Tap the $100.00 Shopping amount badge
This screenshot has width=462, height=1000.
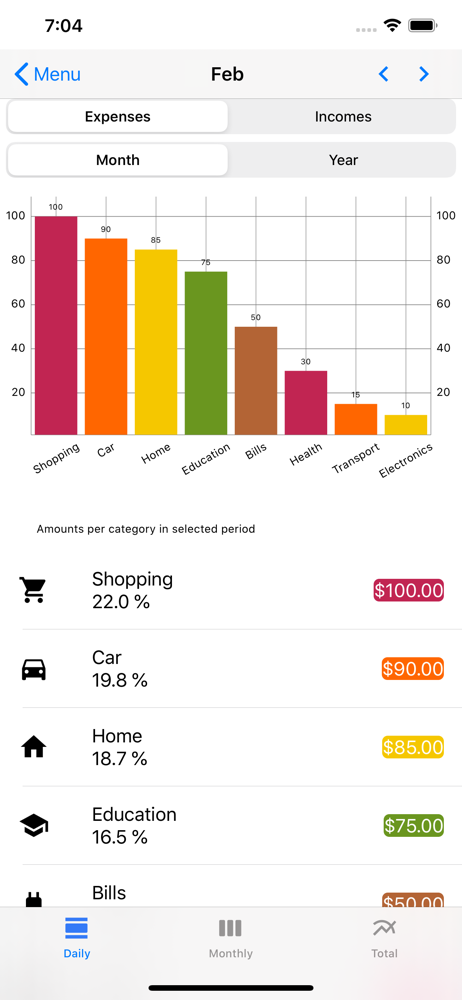[x=408, y=591]
